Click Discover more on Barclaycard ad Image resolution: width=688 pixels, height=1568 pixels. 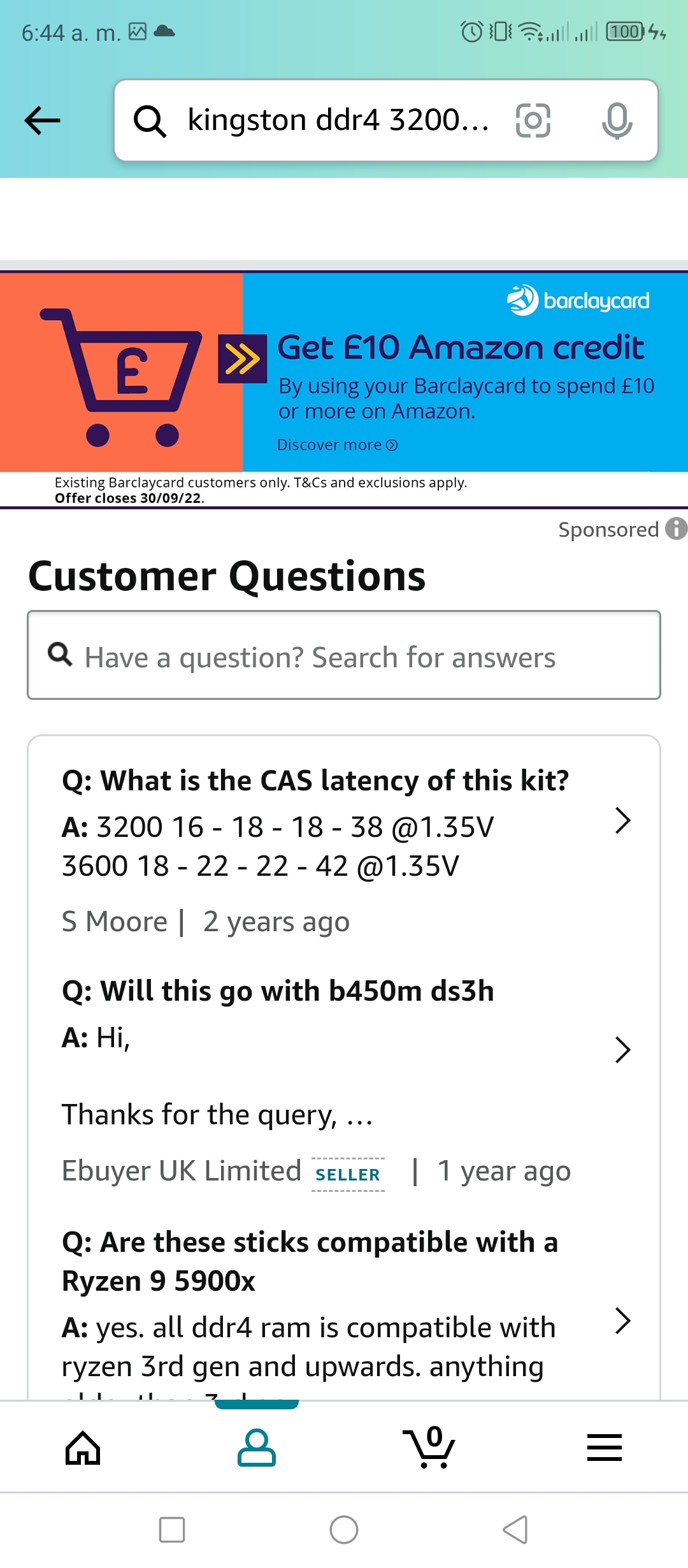click(337, 445)
